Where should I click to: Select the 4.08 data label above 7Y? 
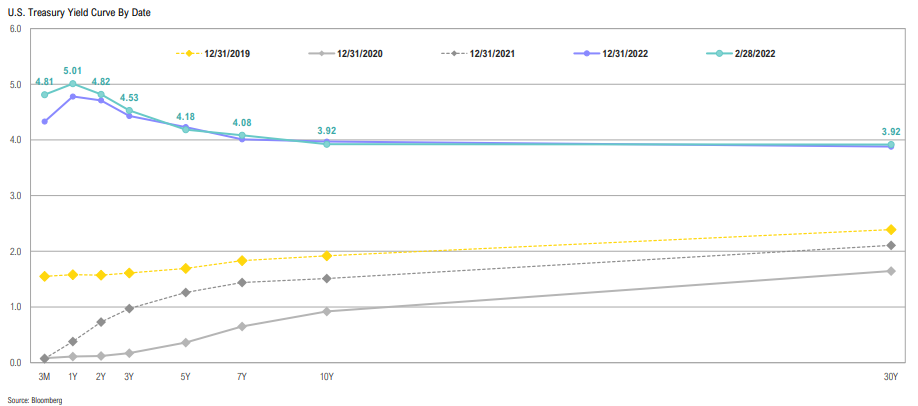click(x=242, y=122)
